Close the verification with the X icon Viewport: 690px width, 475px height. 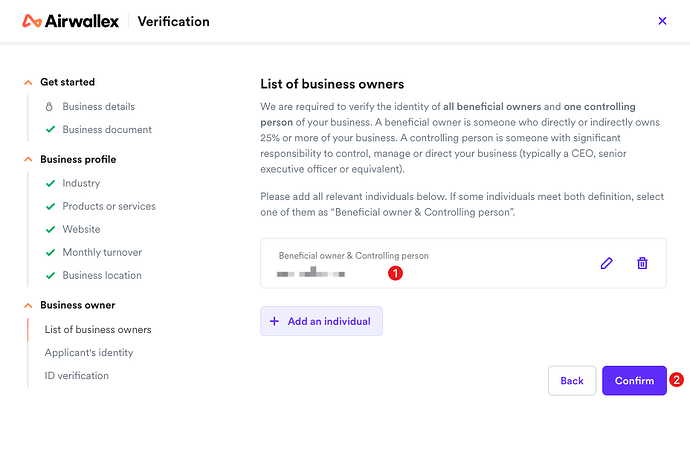click(662, 21)
